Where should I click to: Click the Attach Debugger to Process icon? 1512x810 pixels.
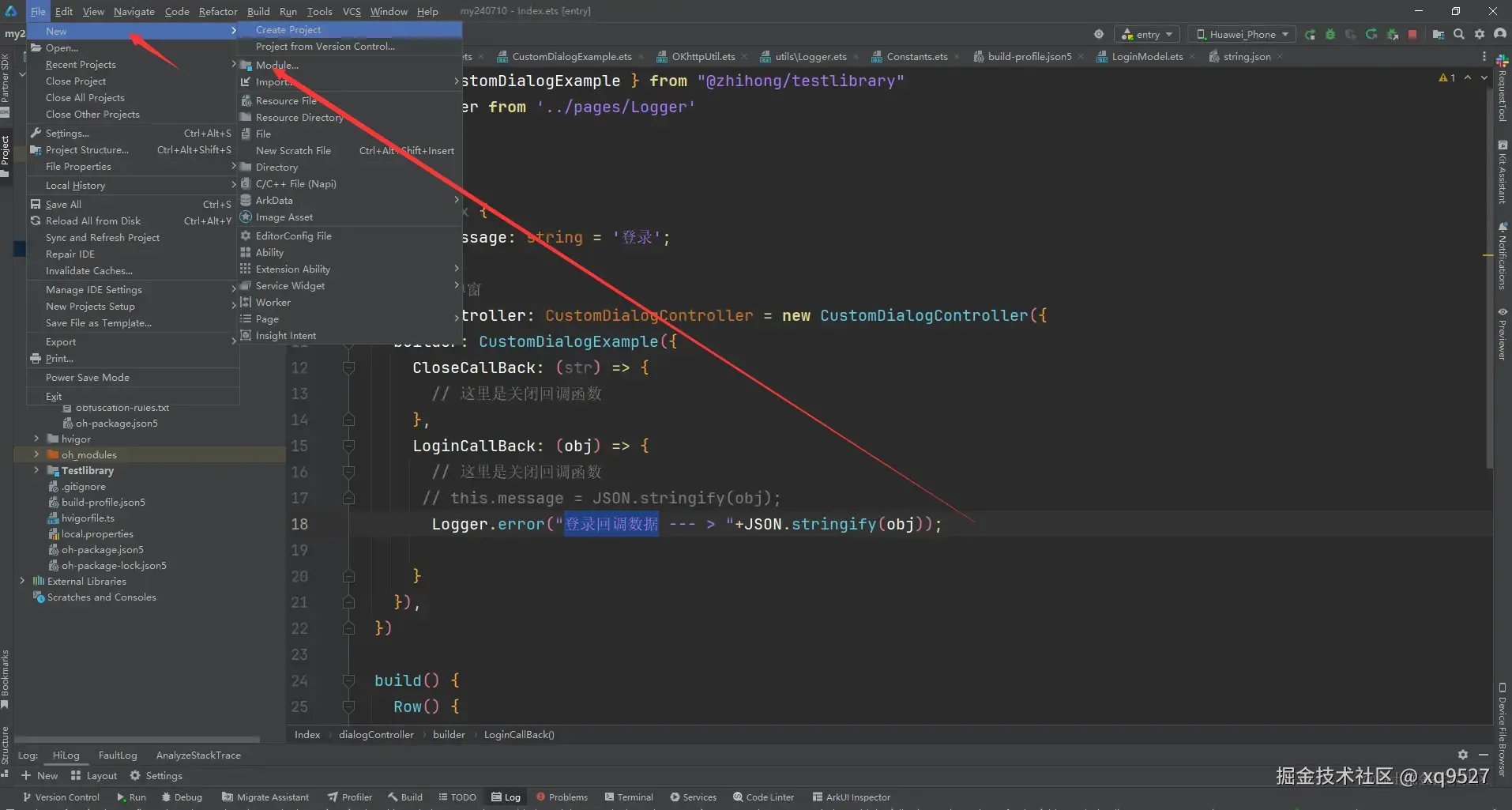pyautogui.click(x=1392, y=34)
